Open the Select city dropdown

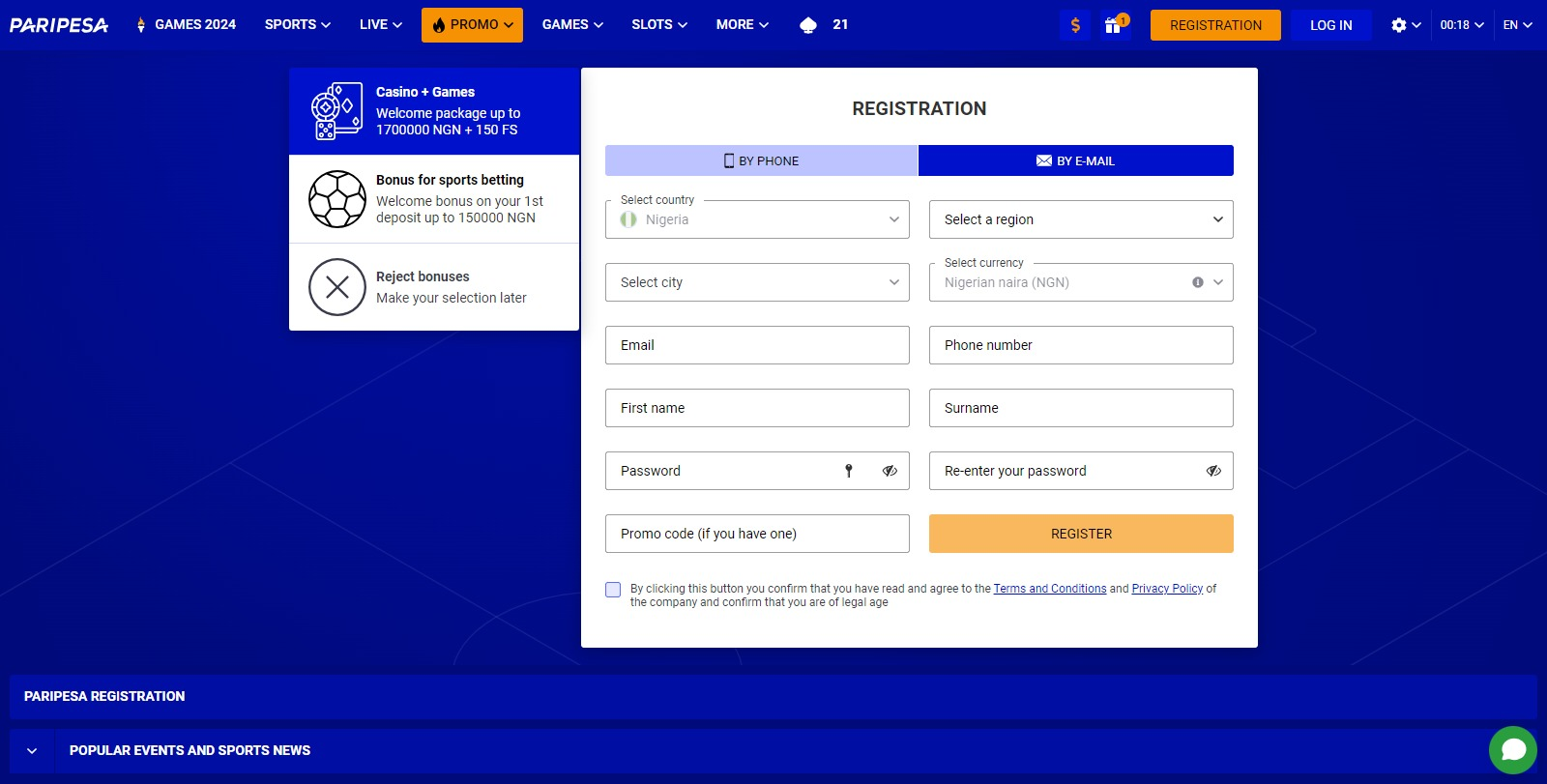pos(757,282)
